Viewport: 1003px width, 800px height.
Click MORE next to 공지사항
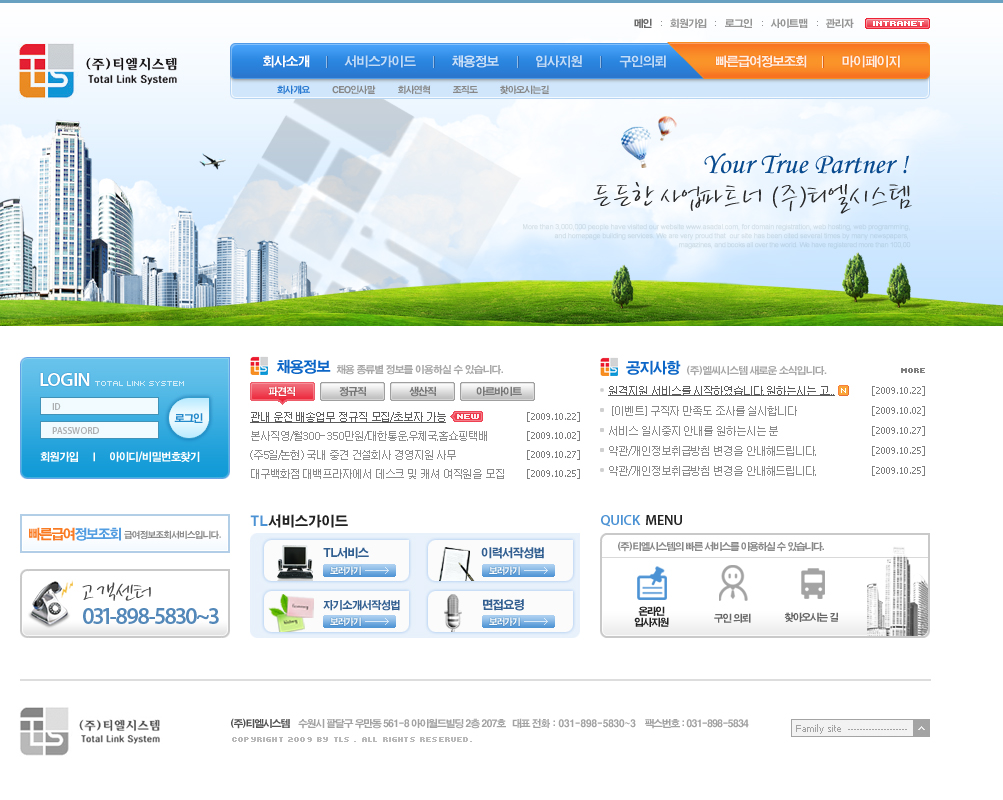pyautogui.click(x=912, y=370)
